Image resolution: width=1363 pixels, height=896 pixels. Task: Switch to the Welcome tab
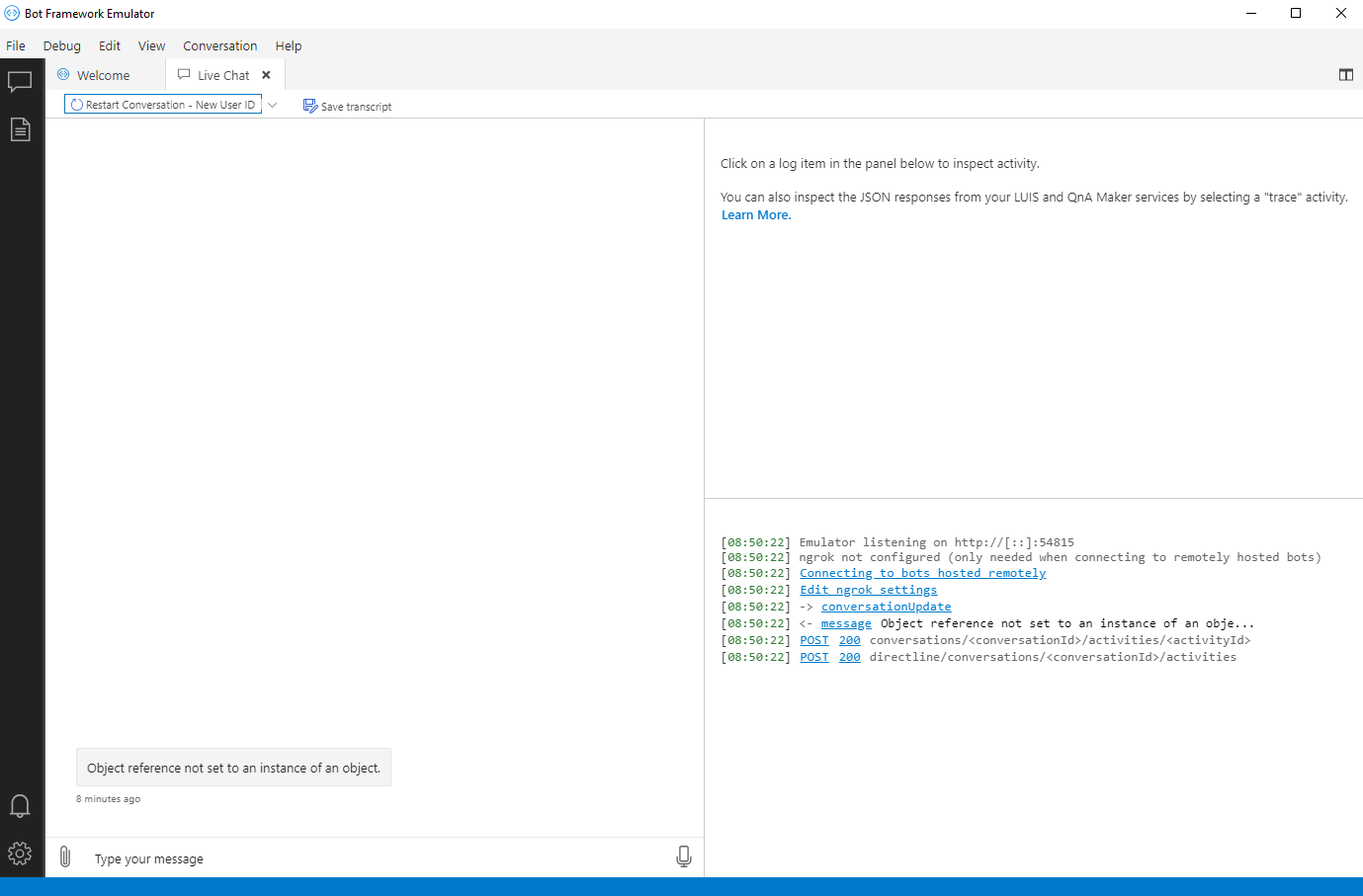[x=105, y=75]
